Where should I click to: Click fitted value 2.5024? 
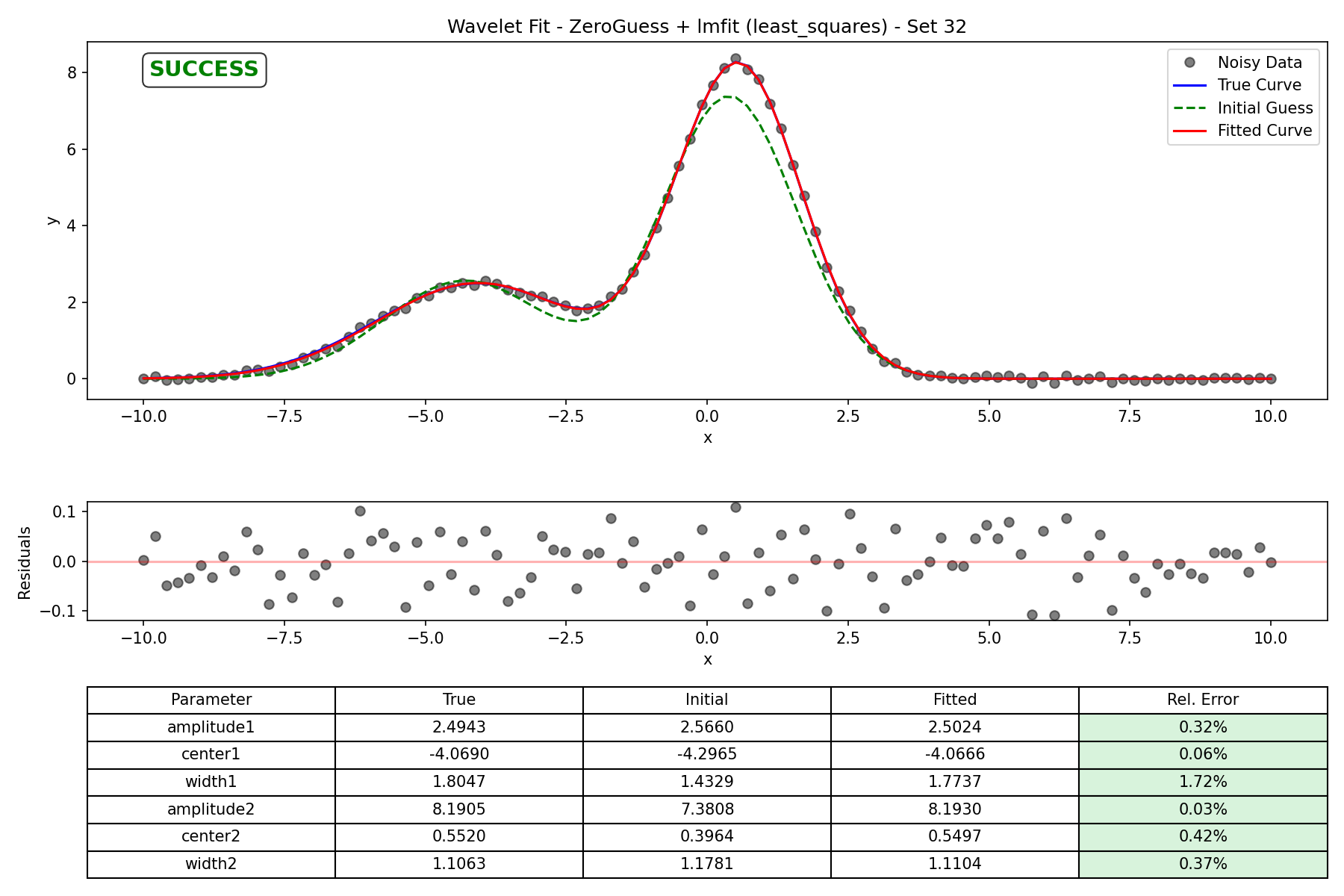955,727
